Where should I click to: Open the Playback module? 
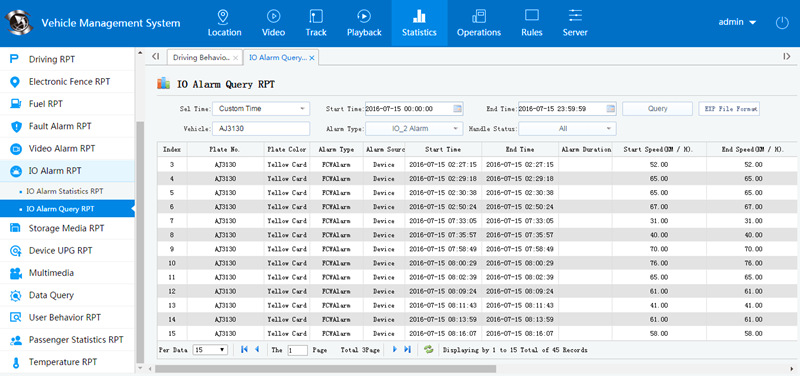(364, 23)
